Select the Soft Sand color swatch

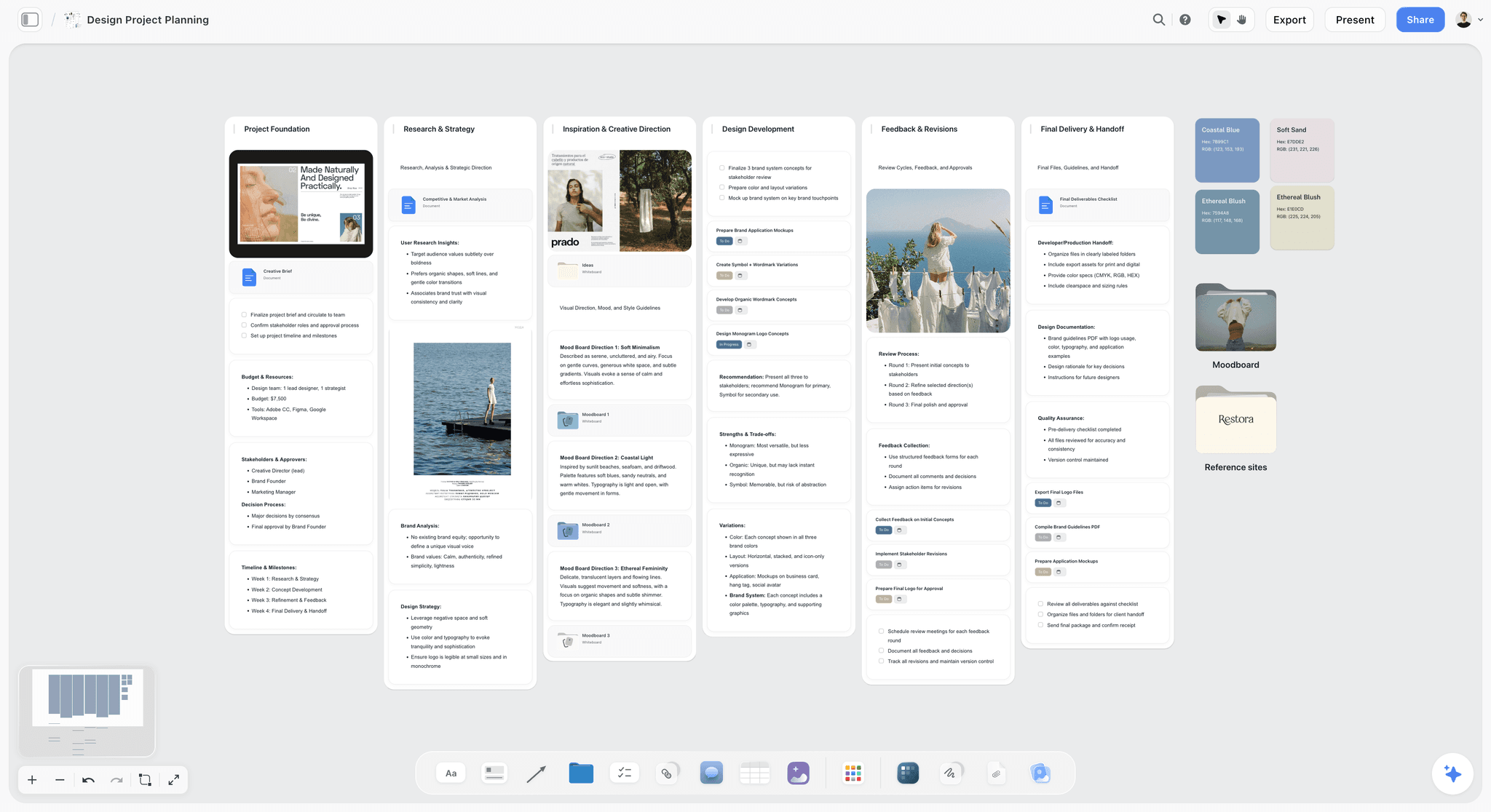click(1302, 150)
